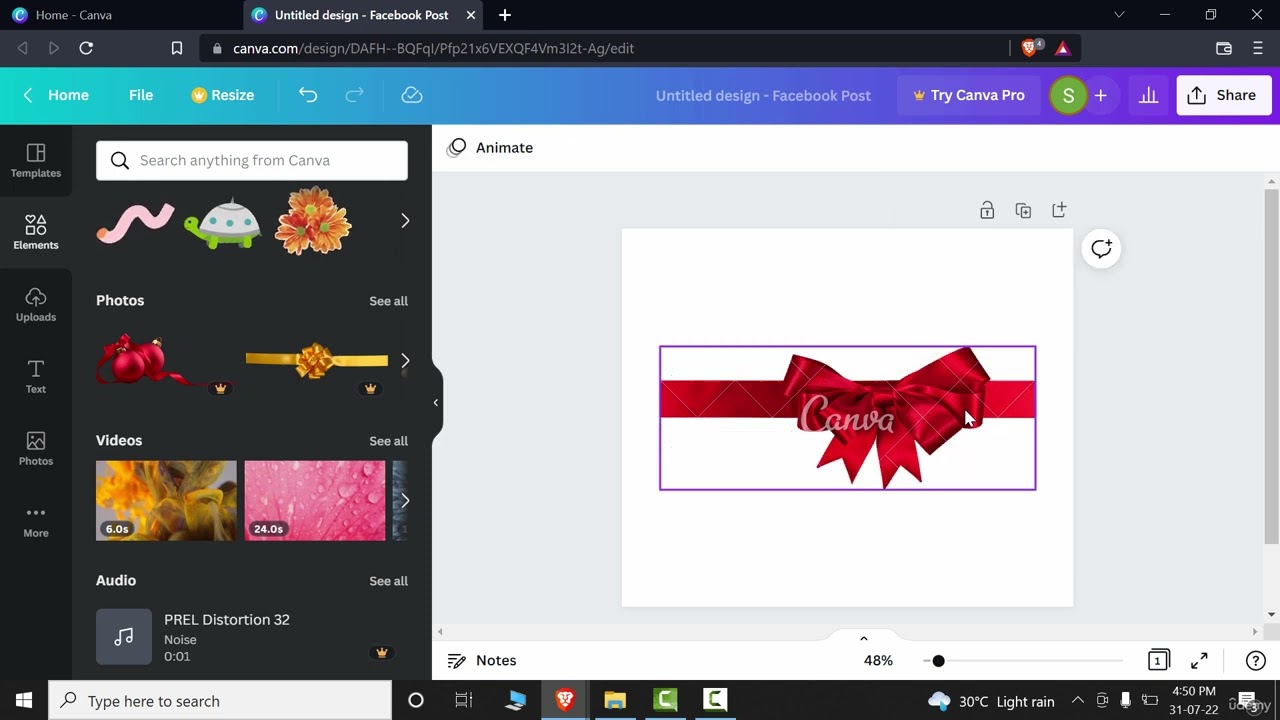Click the Animate button
The height and width of the screenshot is (720, 1280).
(492, 147)
